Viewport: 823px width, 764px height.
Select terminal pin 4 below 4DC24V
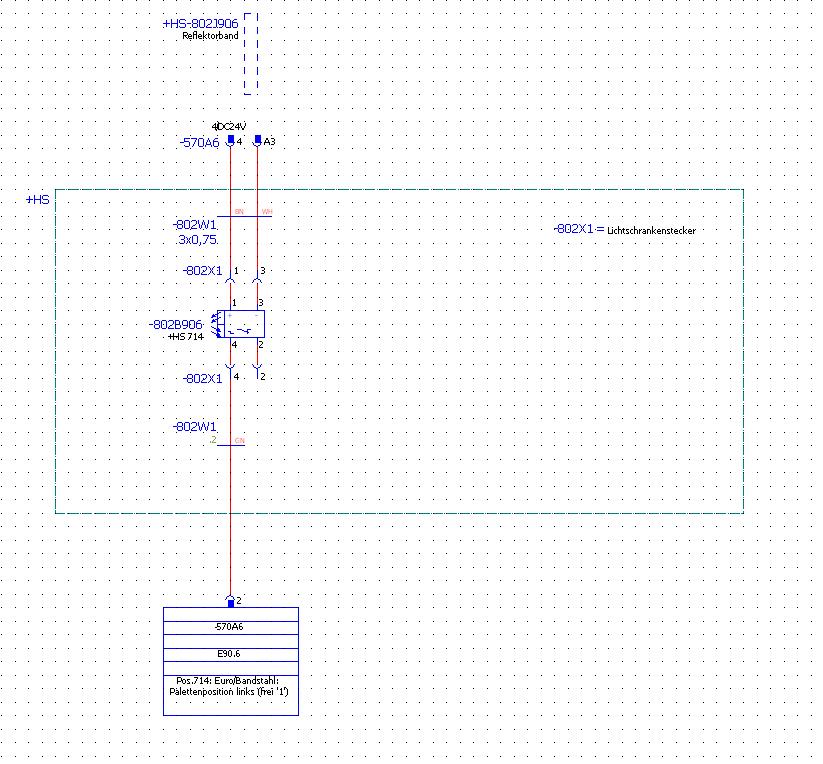point(232,143)
